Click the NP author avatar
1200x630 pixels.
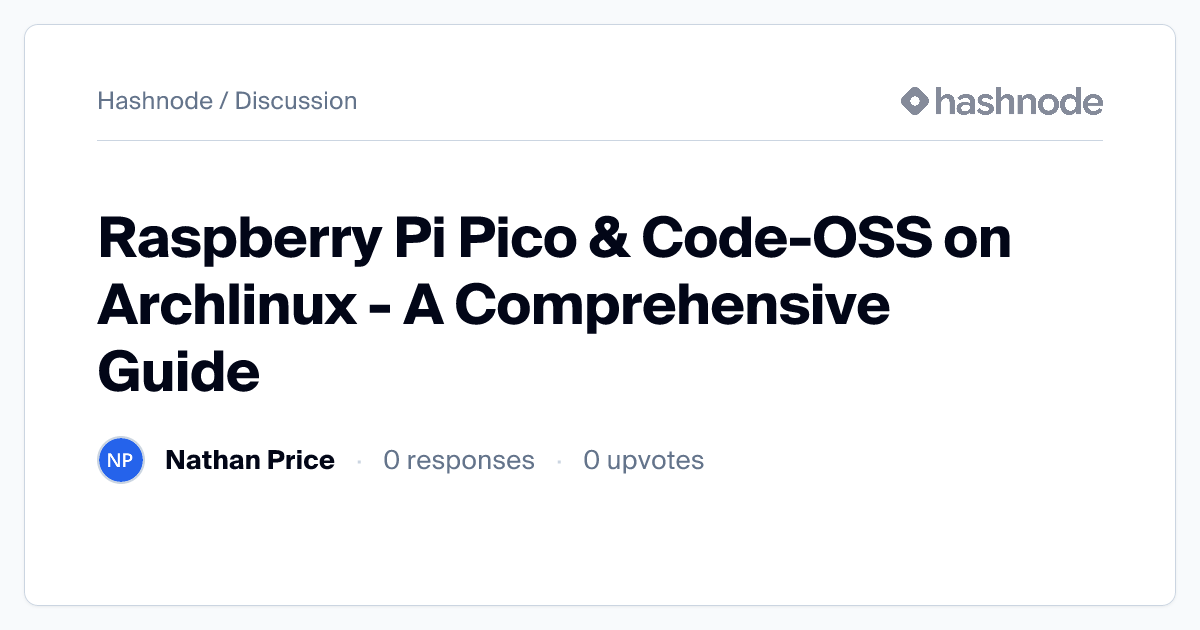click(x=121, y=460)
